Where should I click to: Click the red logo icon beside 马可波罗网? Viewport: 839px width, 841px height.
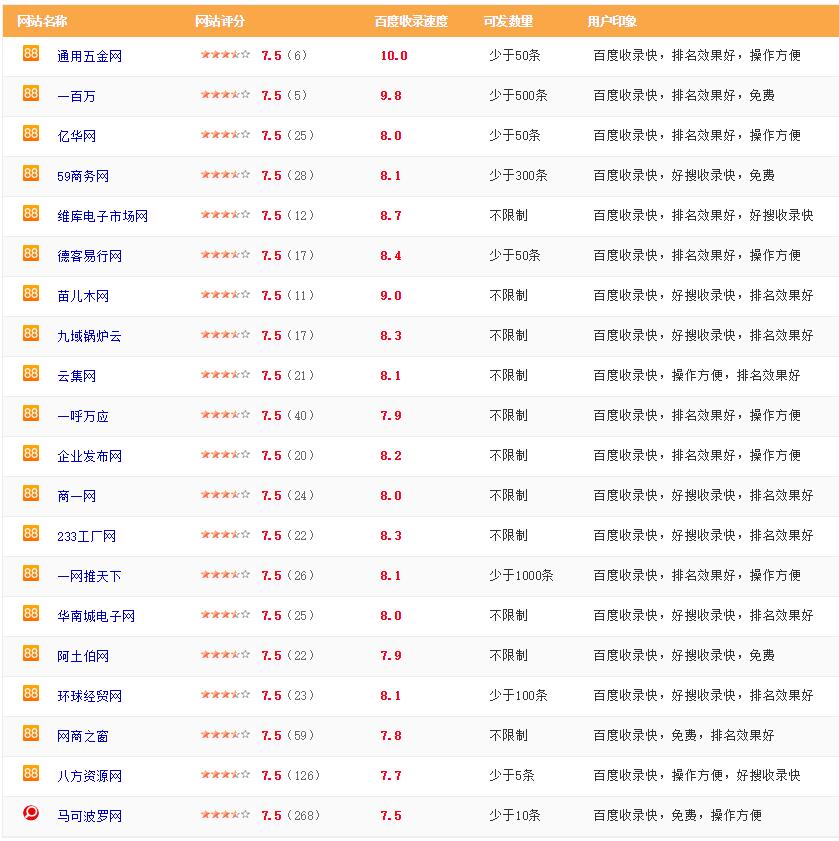point(31,814)
